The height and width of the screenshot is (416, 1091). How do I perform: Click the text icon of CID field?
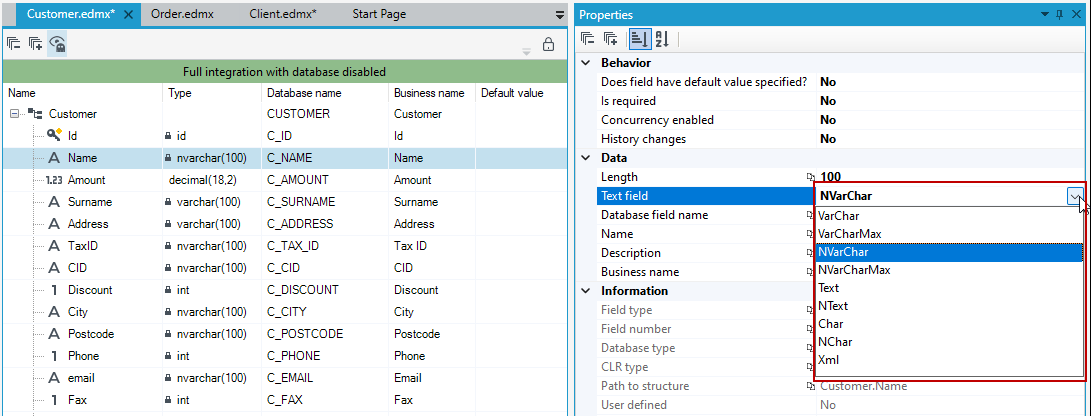tap(54, 268)
